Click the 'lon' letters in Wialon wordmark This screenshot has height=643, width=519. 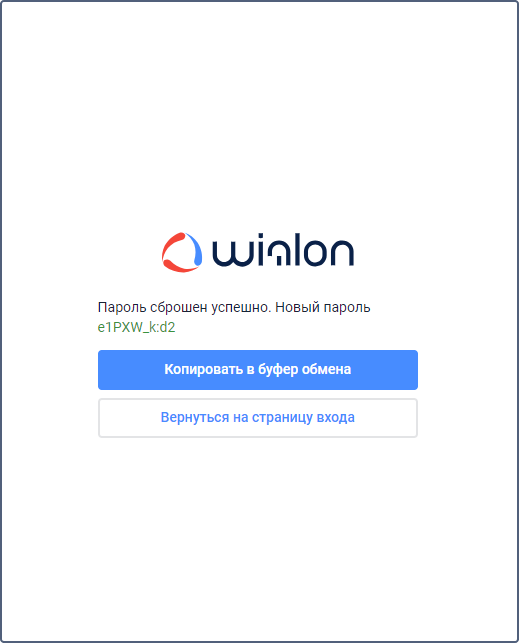click(324, 250)
